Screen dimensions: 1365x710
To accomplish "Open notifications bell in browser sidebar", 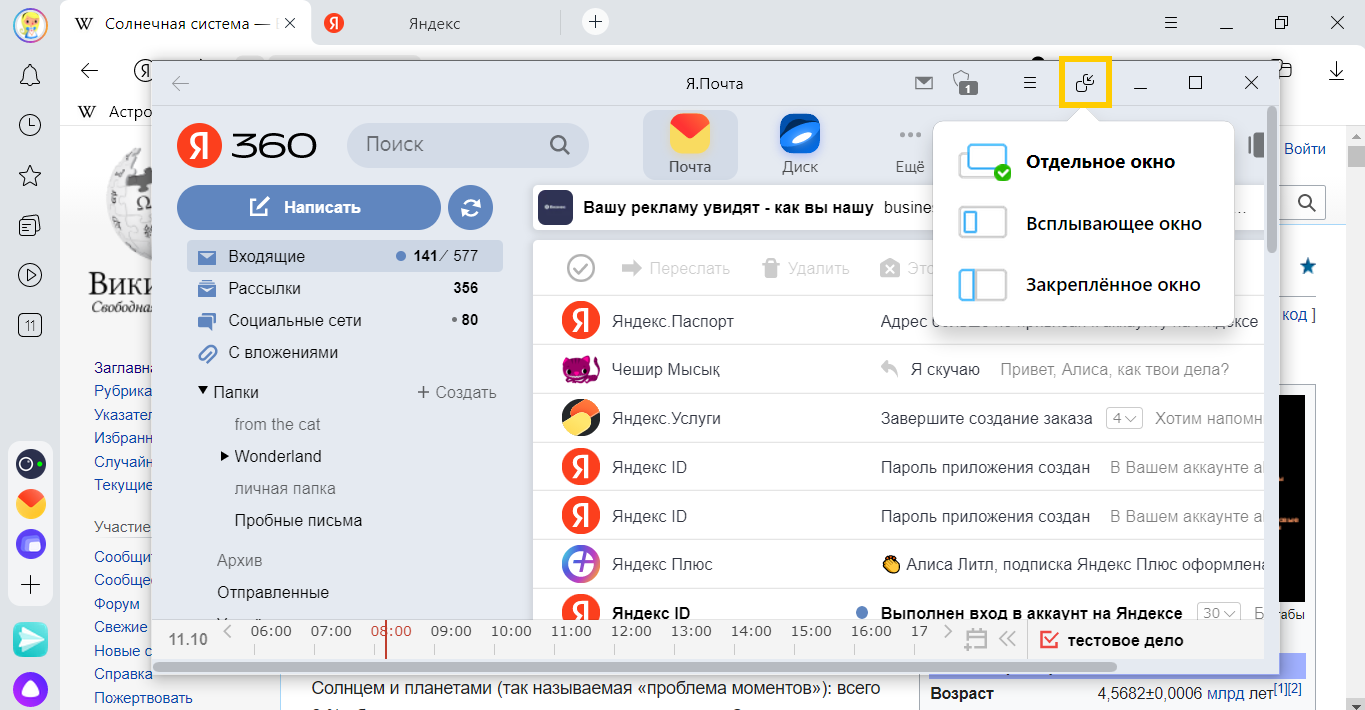I will pos(30,75).
